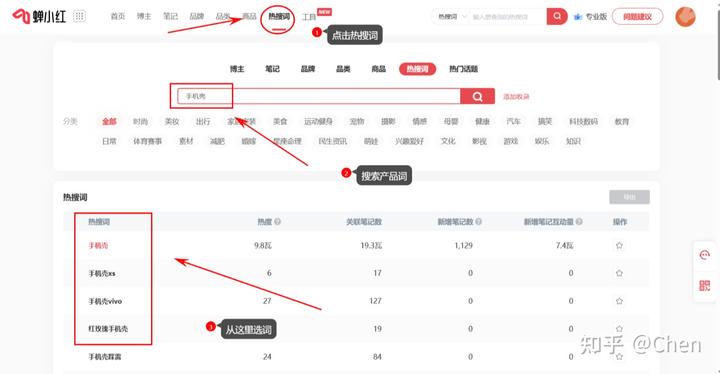Filter by the 民生资讯 category
720x374 pixels.
coord(332,142)
